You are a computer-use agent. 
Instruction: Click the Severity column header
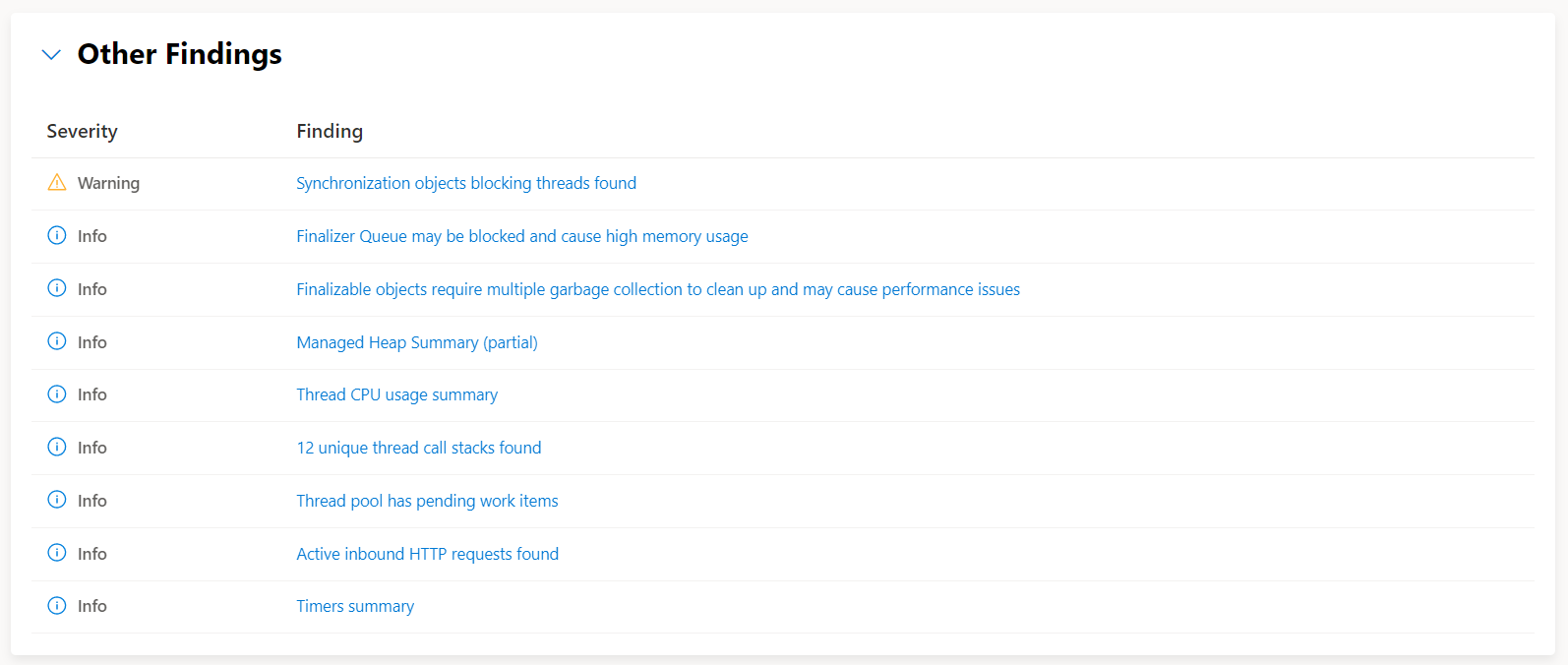(x=82, y=131)
